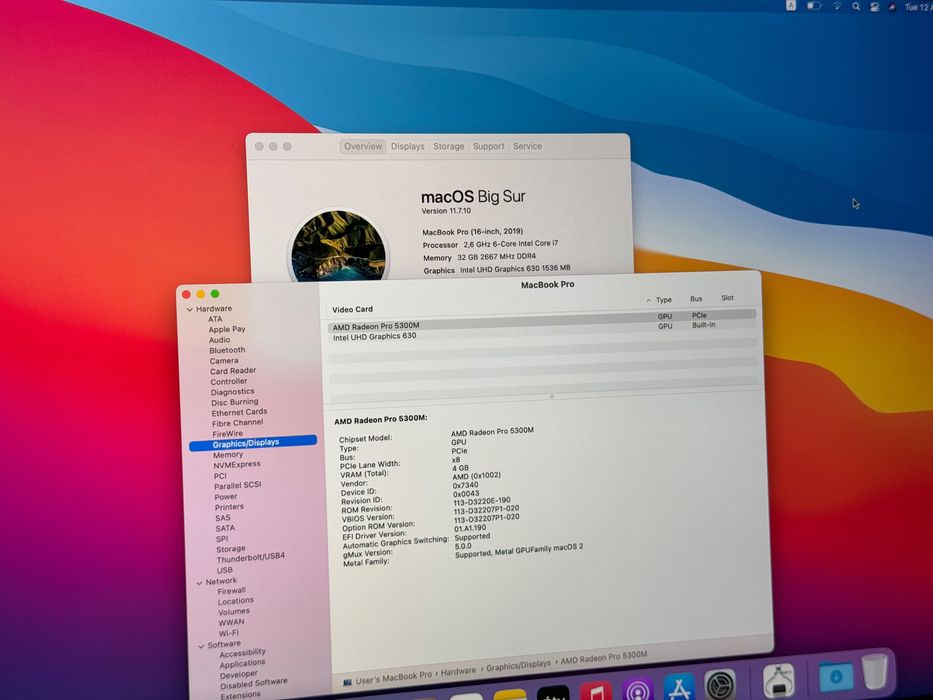Viewport: 933px width, 700px height.
Task: Select ATA in the sidebar
Action: point(215,319)
